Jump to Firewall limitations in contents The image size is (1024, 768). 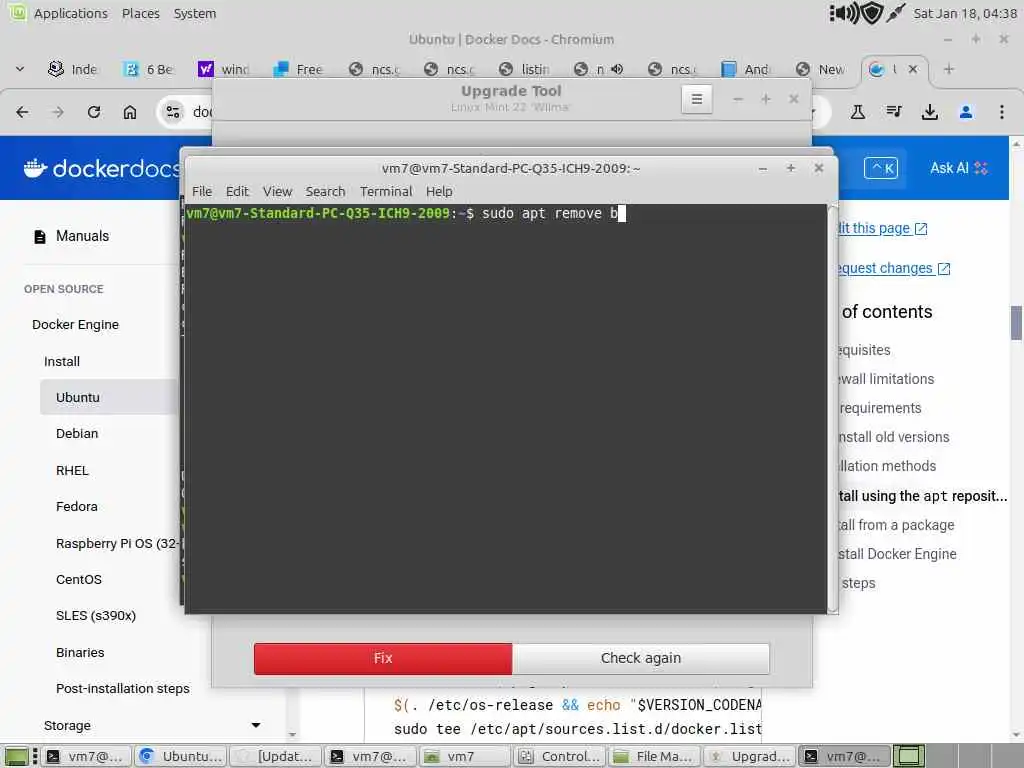click(x=886, y=379)
